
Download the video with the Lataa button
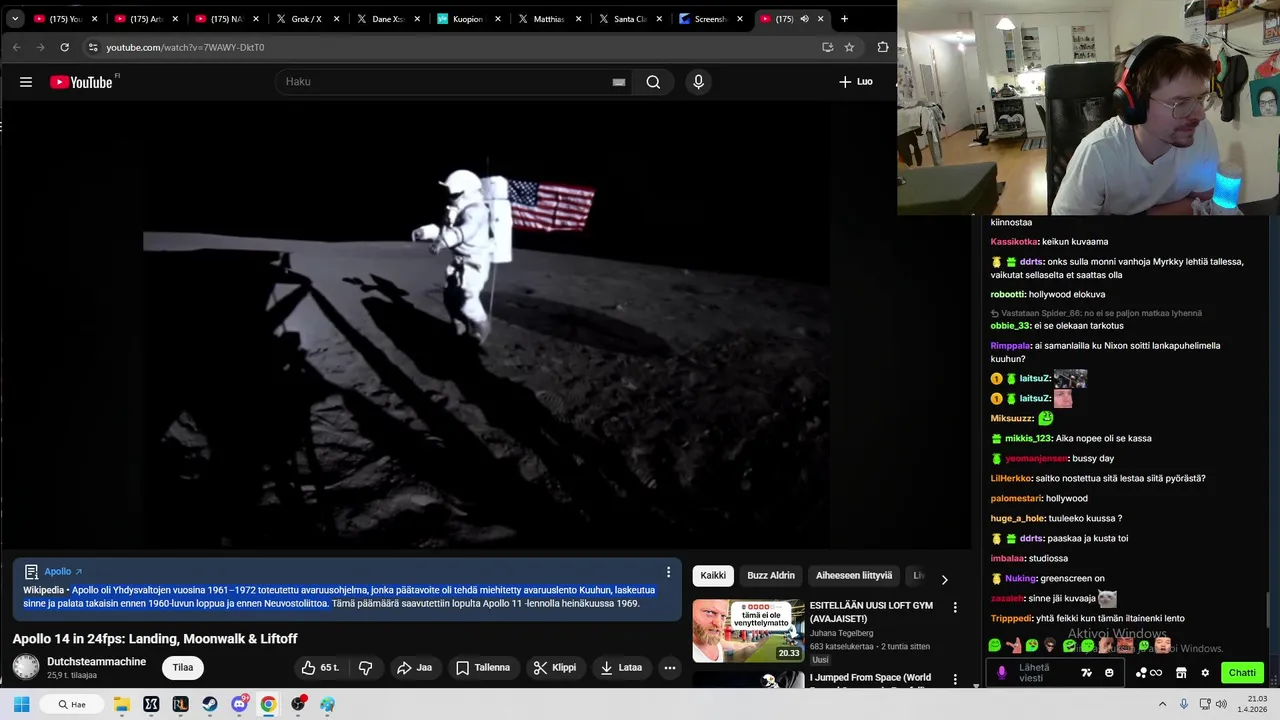coord(621,668)
